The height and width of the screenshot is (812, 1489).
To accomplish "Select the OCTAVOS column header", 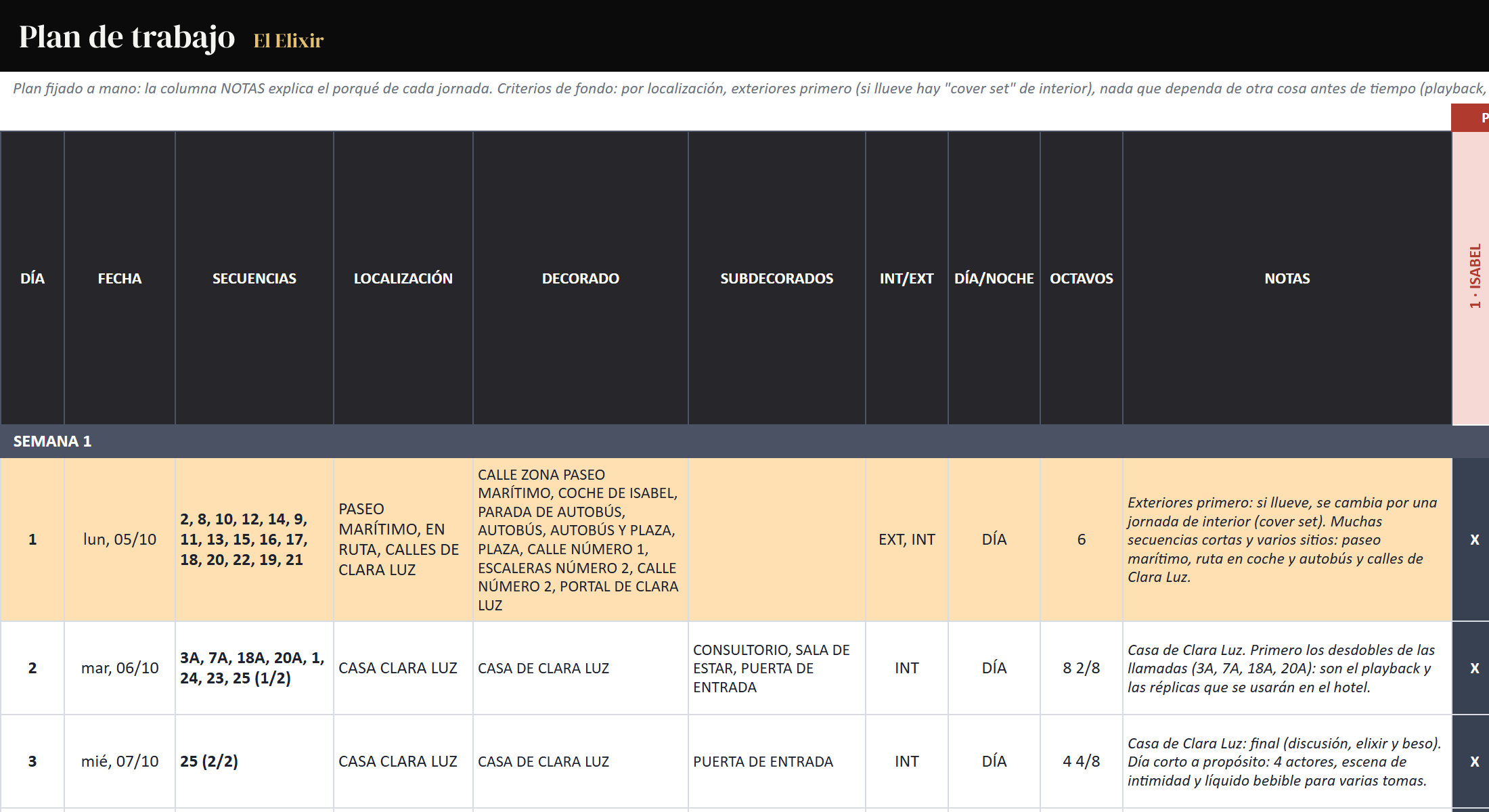I will point(1082,278).
